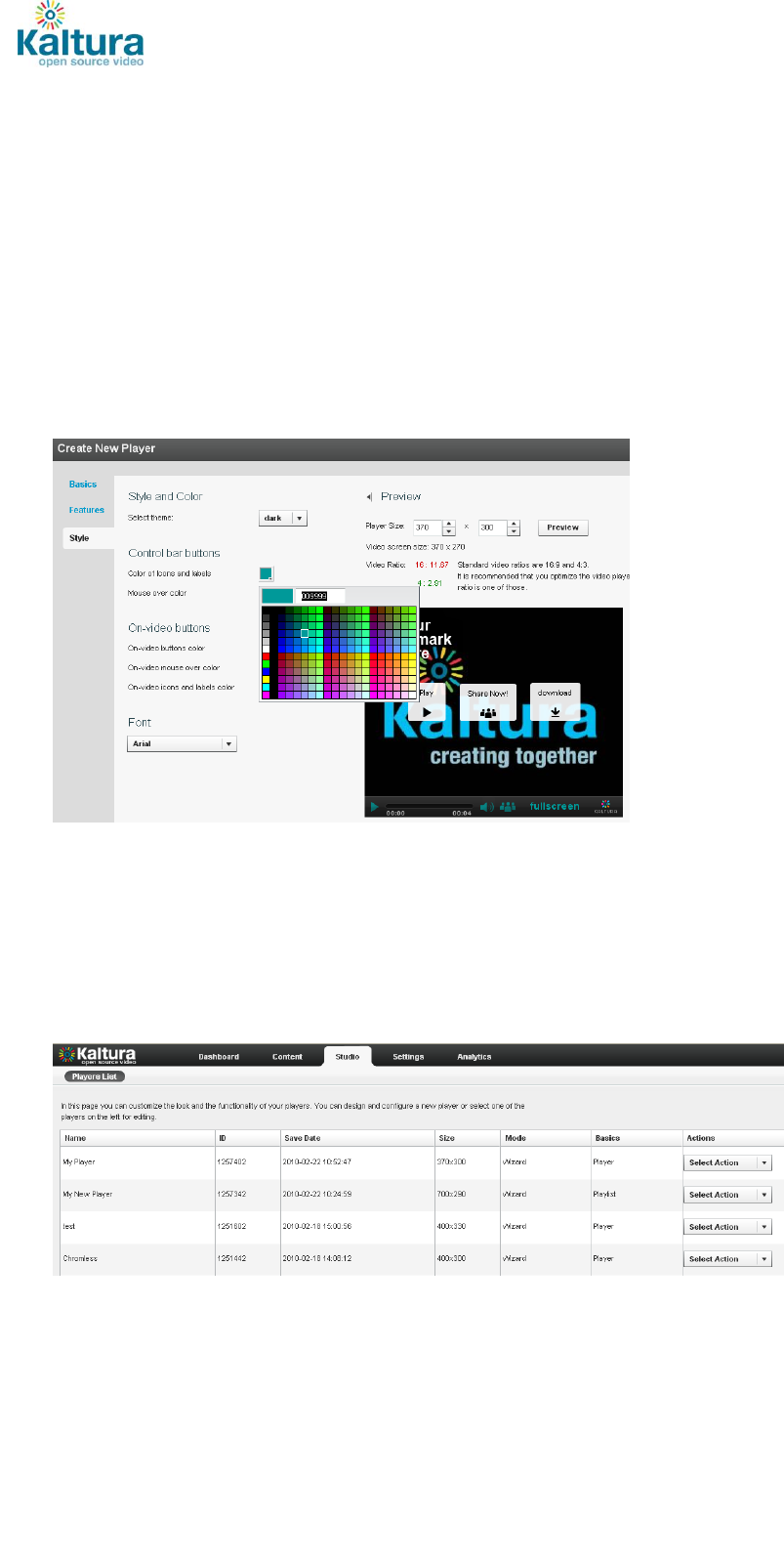Click the Share Now! button on the video
The image size is (784, 1561).
coord(488,702)
